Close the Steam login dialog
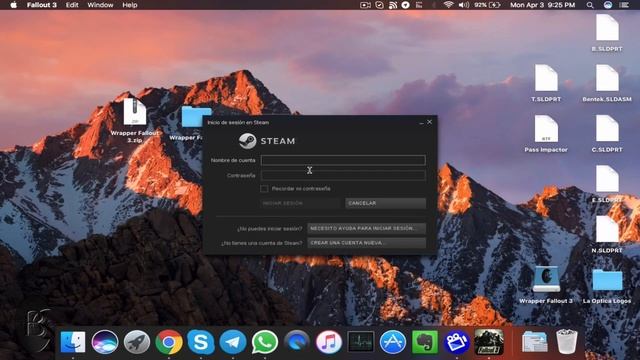640x360 pixels. tap(429, 122)
